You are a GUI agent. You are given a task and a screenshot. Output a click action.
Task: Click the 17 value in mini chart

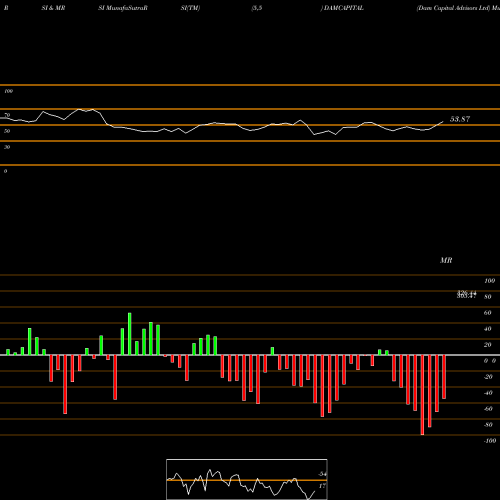coord(322,486)
